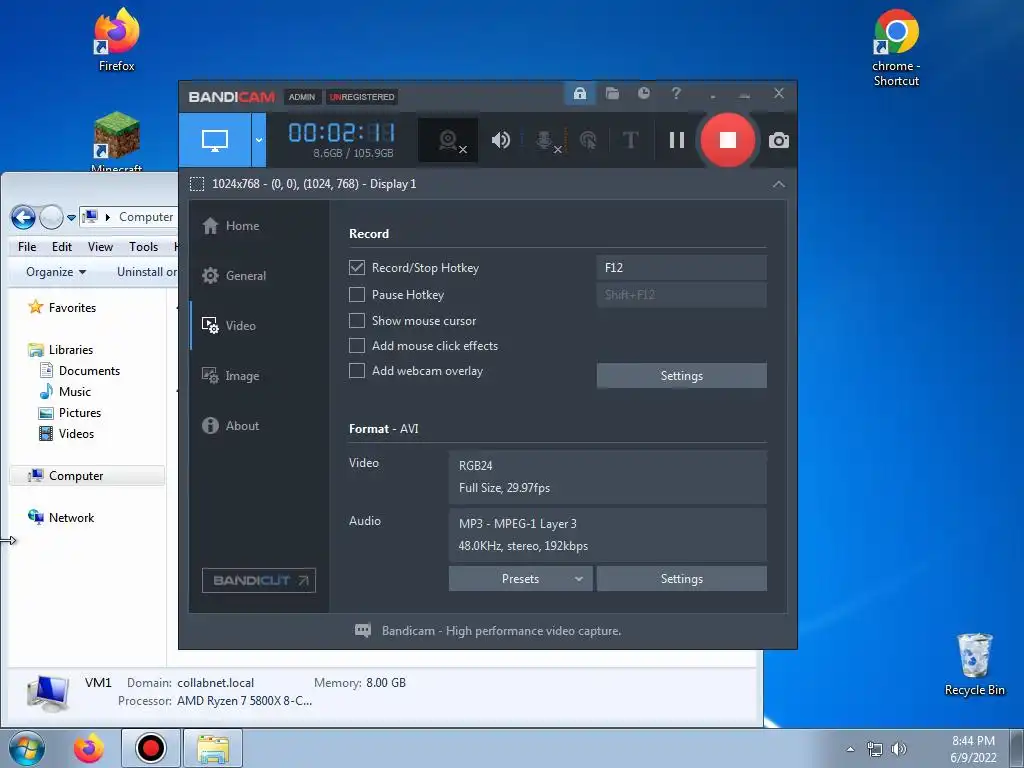Click the speech bubble icon in Bandicam footer
This screenshot has height=768, width=1024.
(x=362, y=630)
